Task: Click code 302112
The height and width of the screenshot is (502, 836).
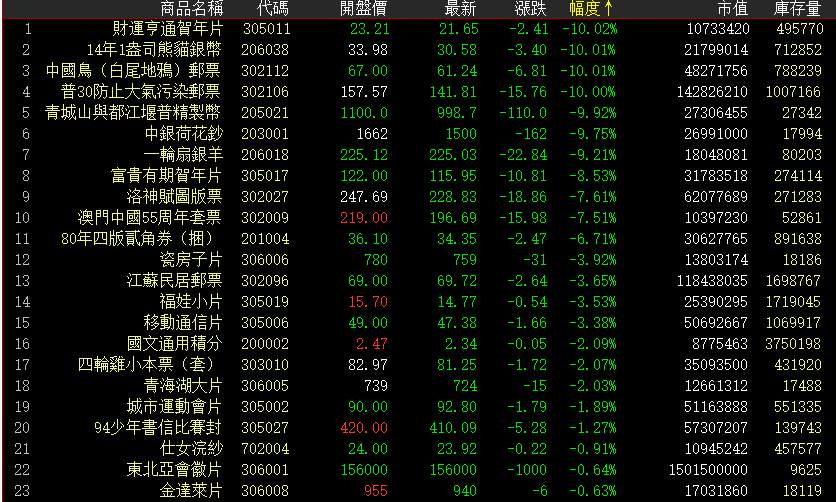Action: coord(265,71)
